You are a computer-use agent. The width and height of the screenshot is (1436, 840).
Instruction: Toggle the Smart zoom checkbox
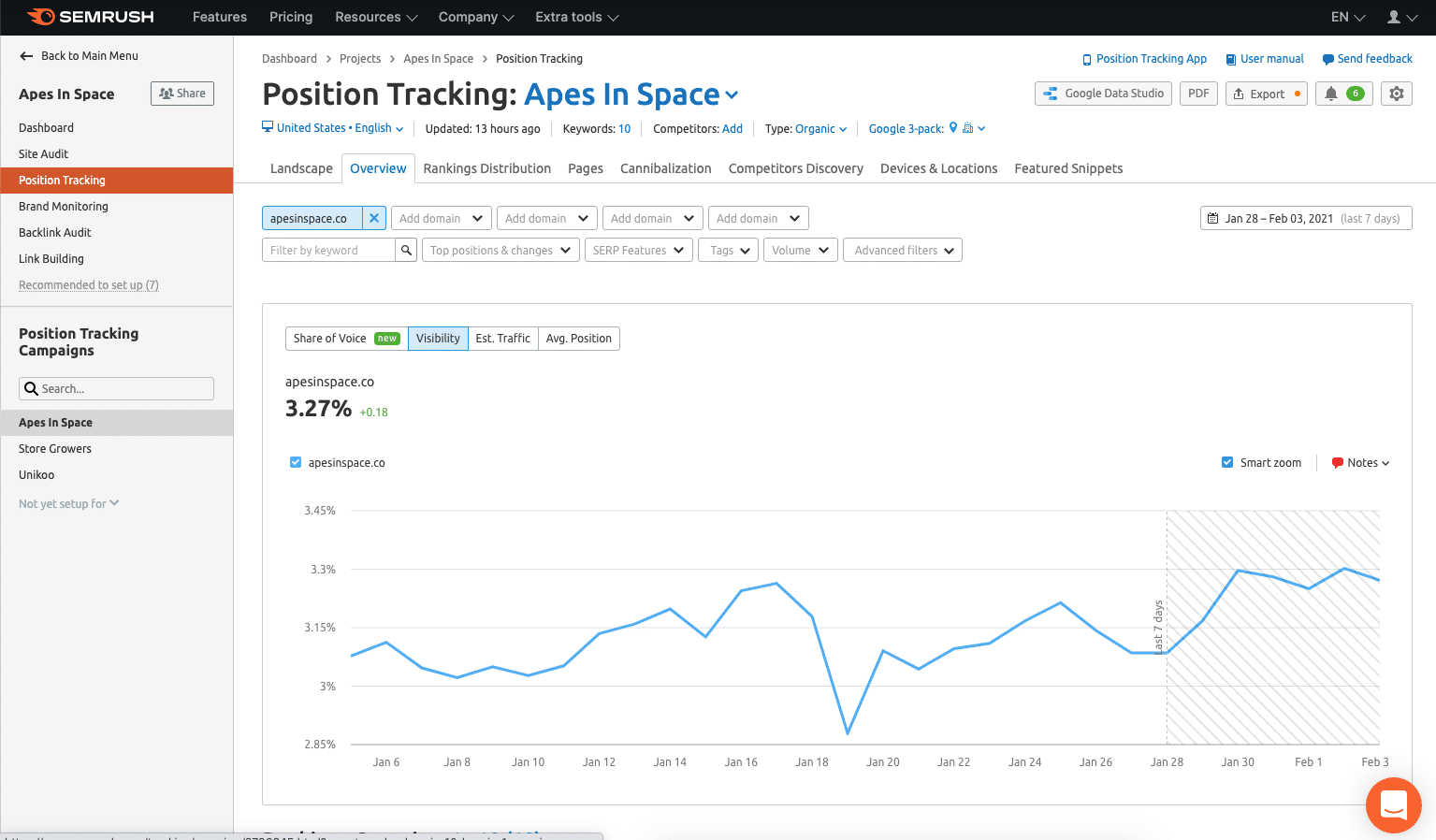pyautogui.click(x=1227, y=462)
